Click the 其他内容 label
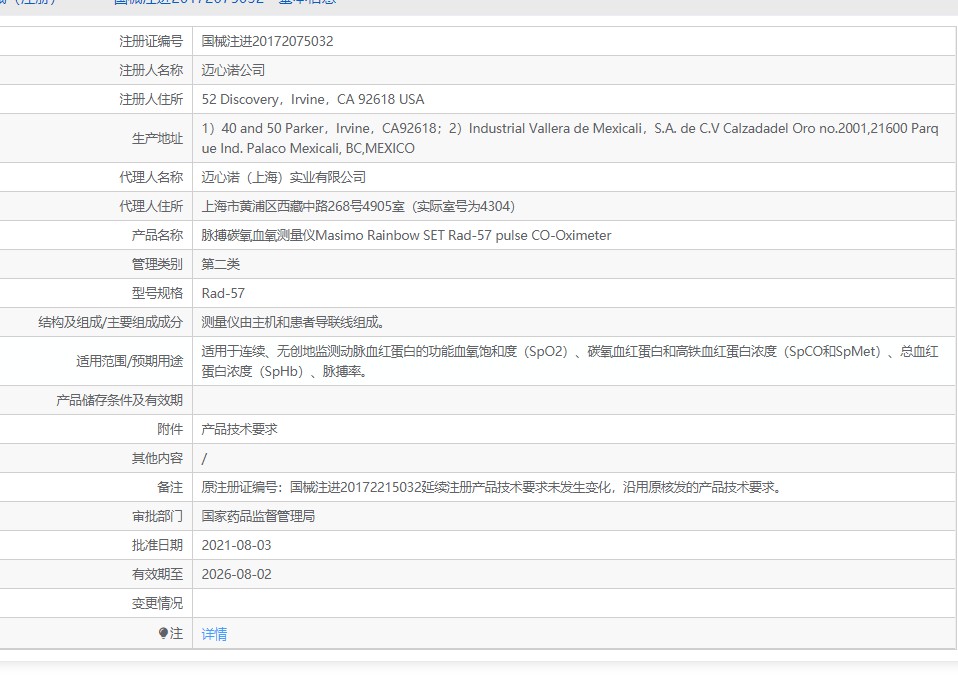Screen dimensions: 958x681 click(157, 458)
